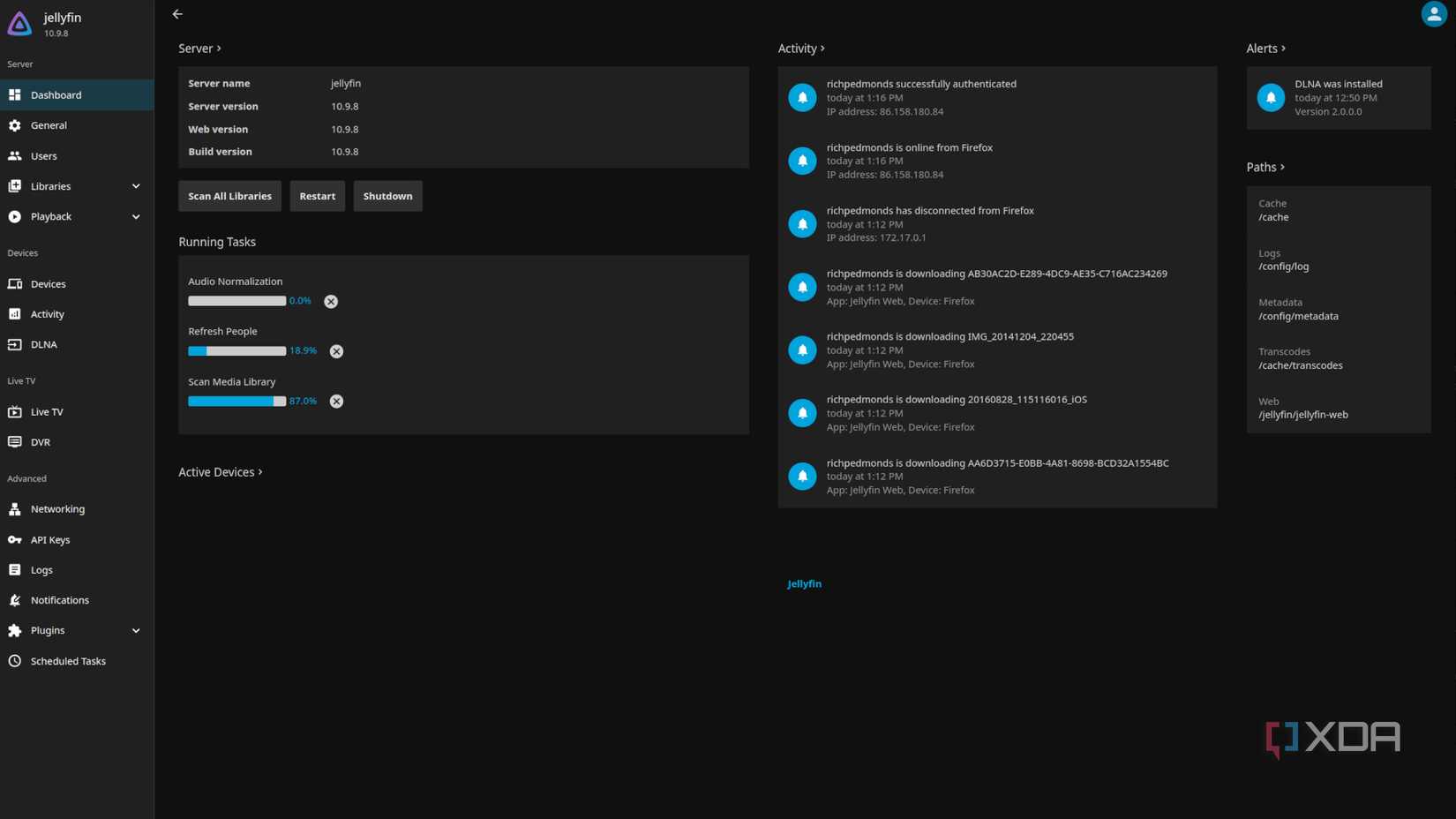Image resolution: width=1456 pixels, height=819 pixels.
Task: Expand the Playback submenu chevron
Action: click(136, 216)
